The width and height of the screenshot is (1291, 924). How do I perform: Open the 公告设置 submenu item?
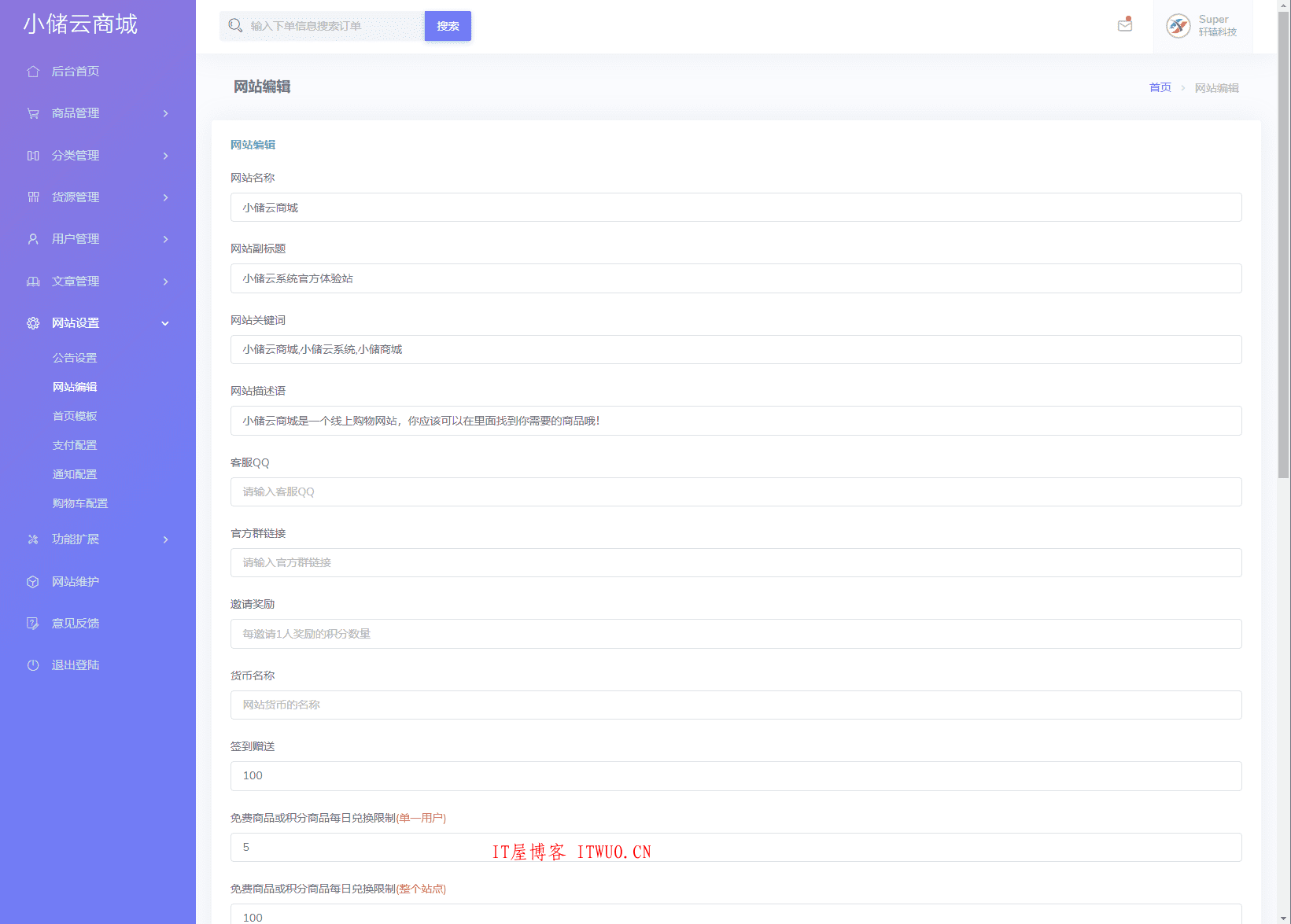click(x=75, y=358)
